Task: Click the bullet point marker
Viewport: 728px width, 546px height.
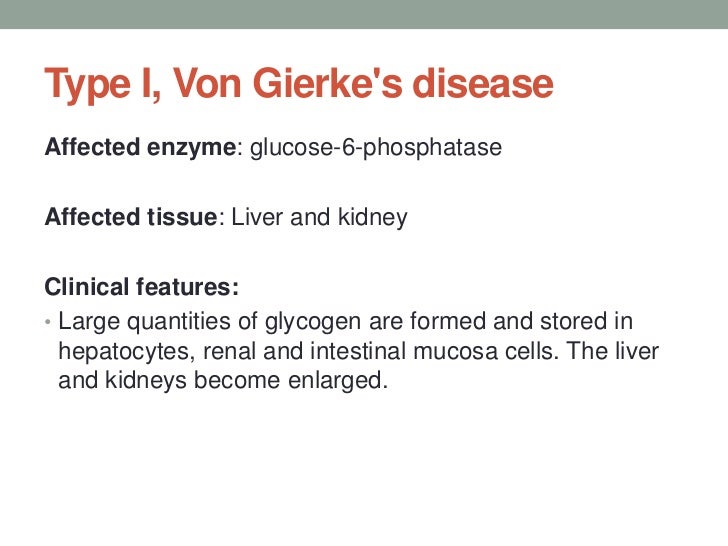Action: [49, 324]
